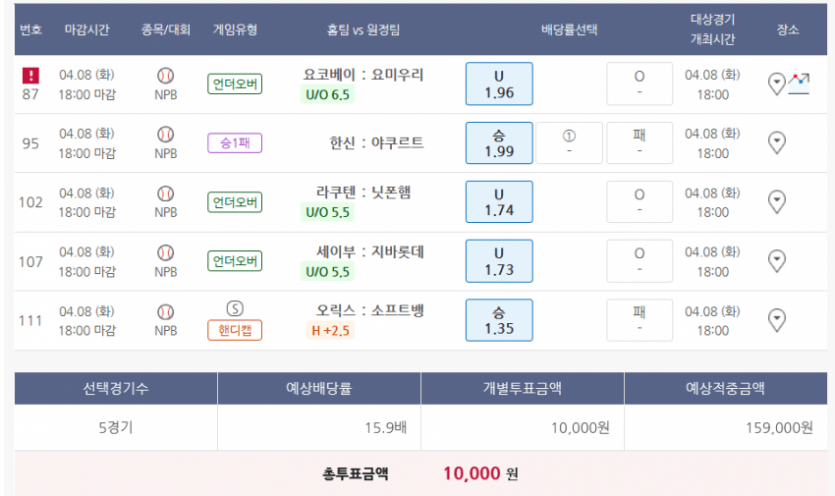
Task: Select the O option for 세이부 : 지바롯데
Action: pyautogui.click(x=639, y=261)
